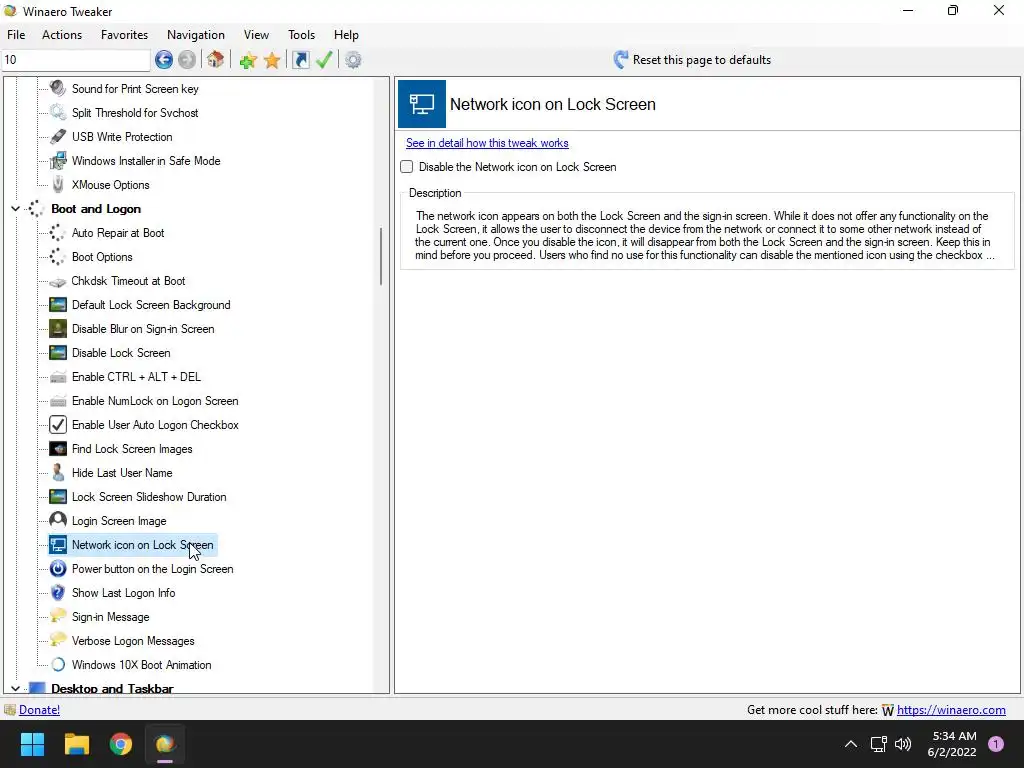Go back with the blue arrow button
The width and height of the screenshot is (1024, 768).
point(164,60)
